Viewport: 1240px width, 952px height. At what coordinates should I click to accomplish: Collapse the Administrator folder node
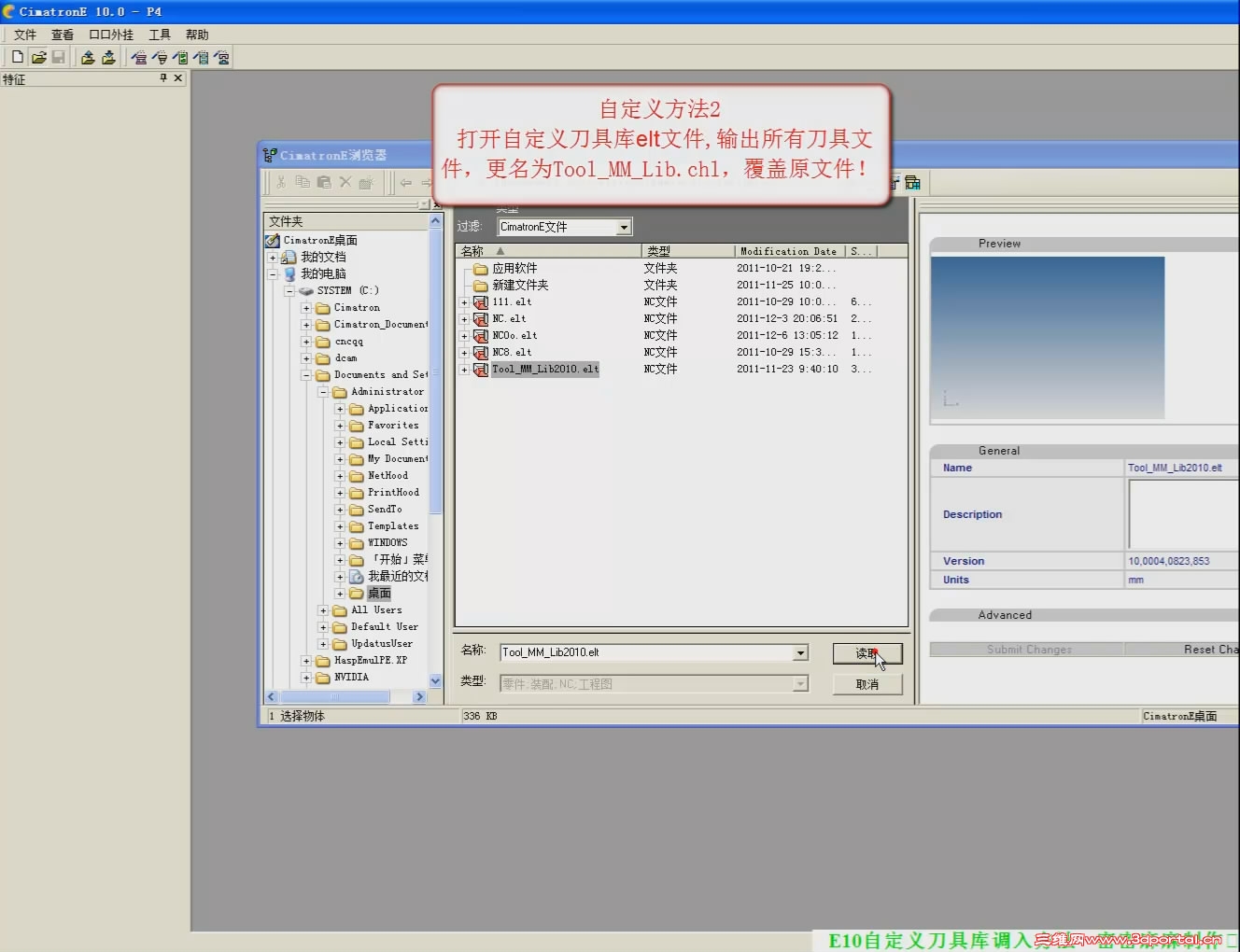click(323, 392)
